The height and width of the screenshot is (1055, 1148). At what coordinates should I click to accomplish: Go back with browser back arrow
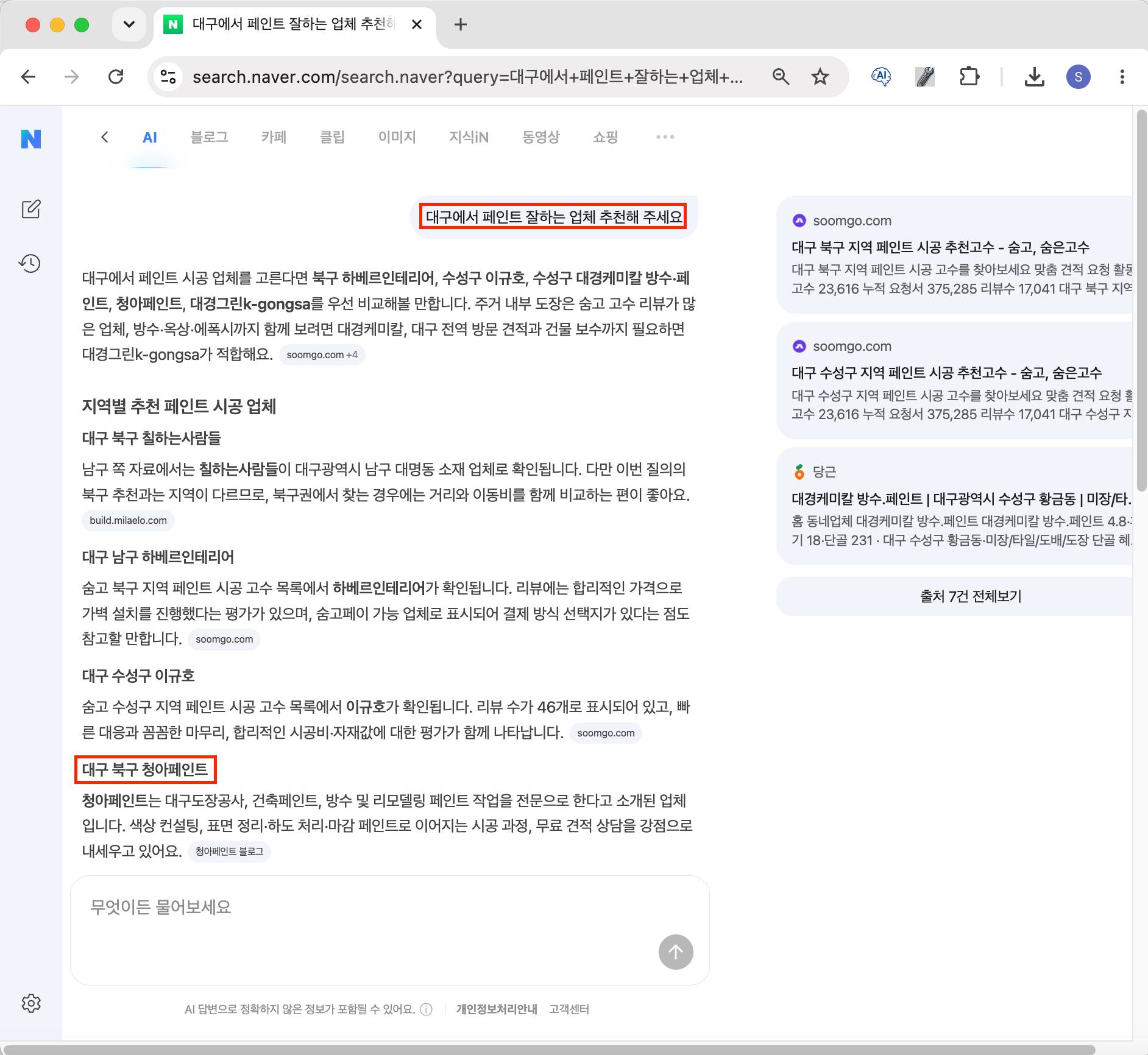(x=28, y=77)
